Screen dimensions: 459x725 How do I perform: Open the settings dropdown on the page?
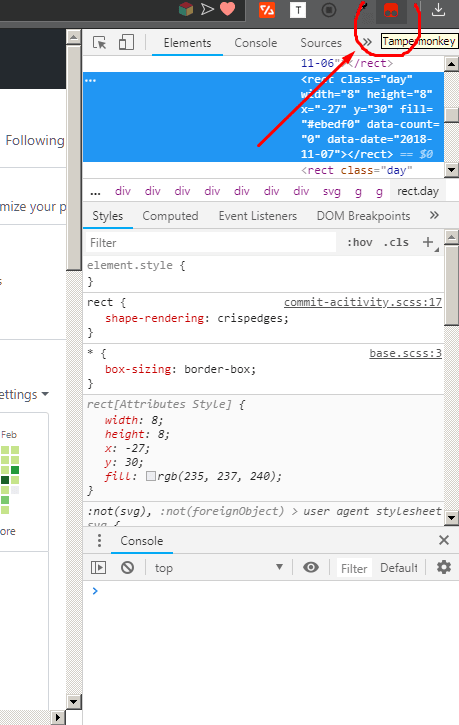tap(24, 394)
